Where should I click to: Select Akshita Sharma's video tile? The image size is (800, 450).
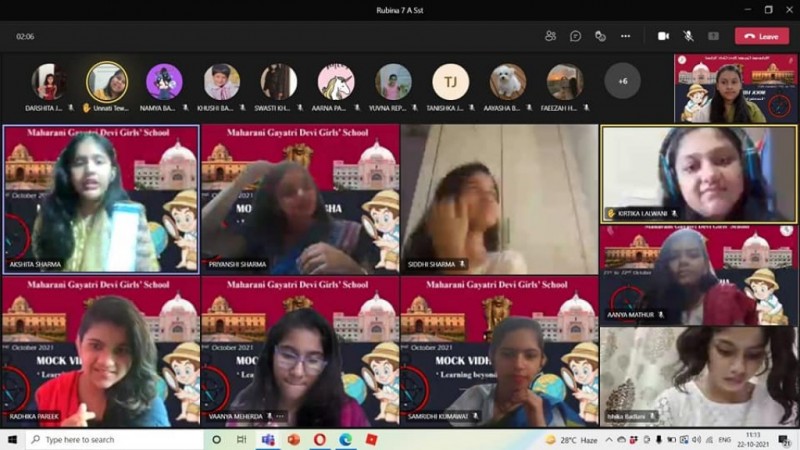click(101, 199)
